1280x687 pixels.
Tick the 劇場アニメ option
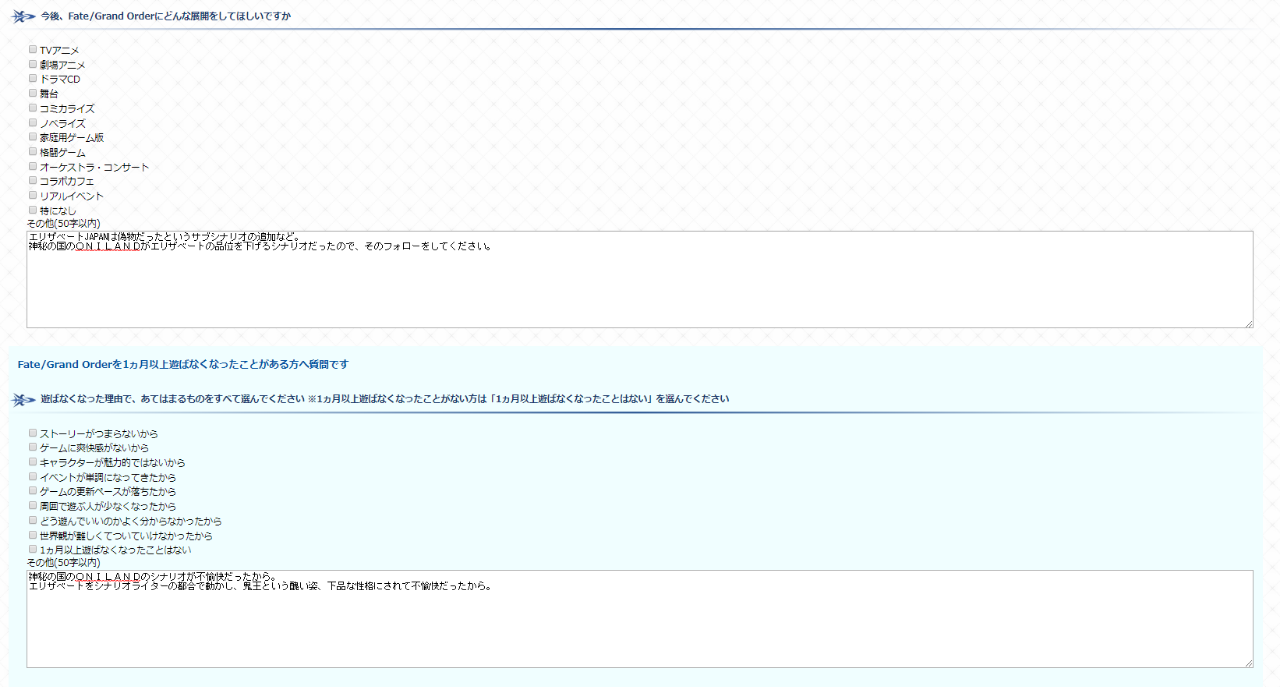(33, 64)
